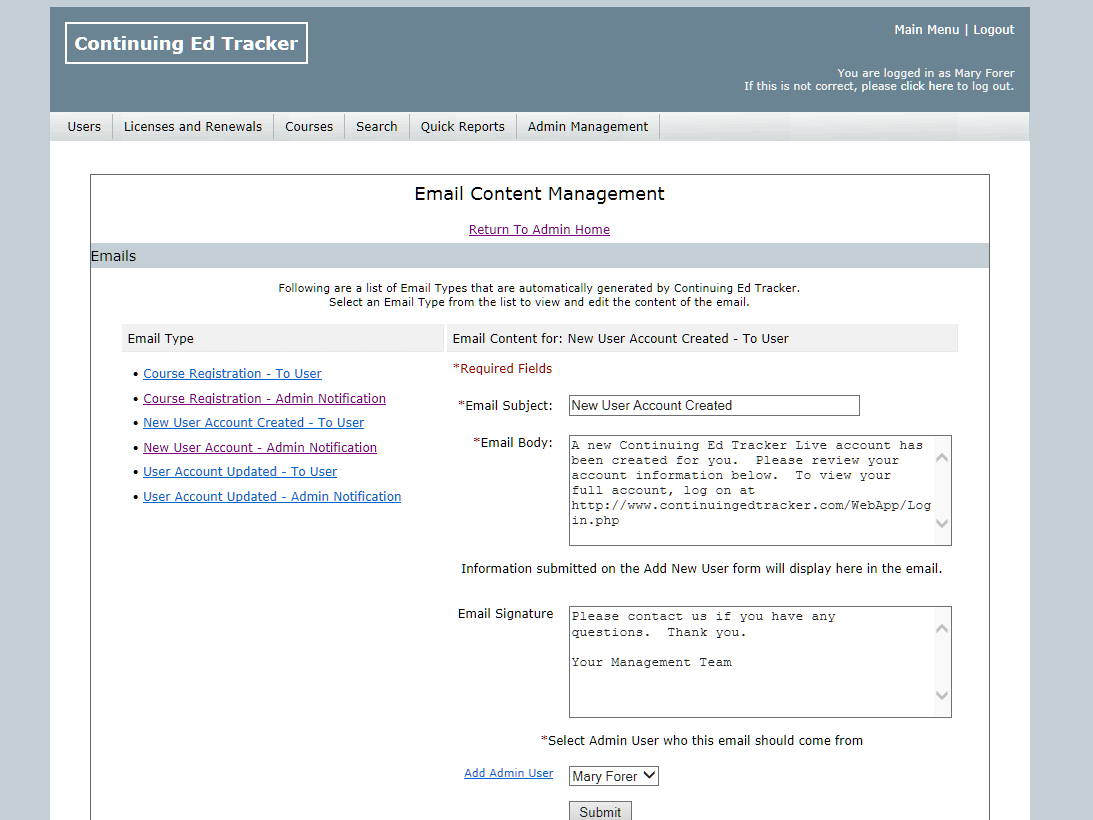Select New User Account - Admin Notification

[260, 448]
